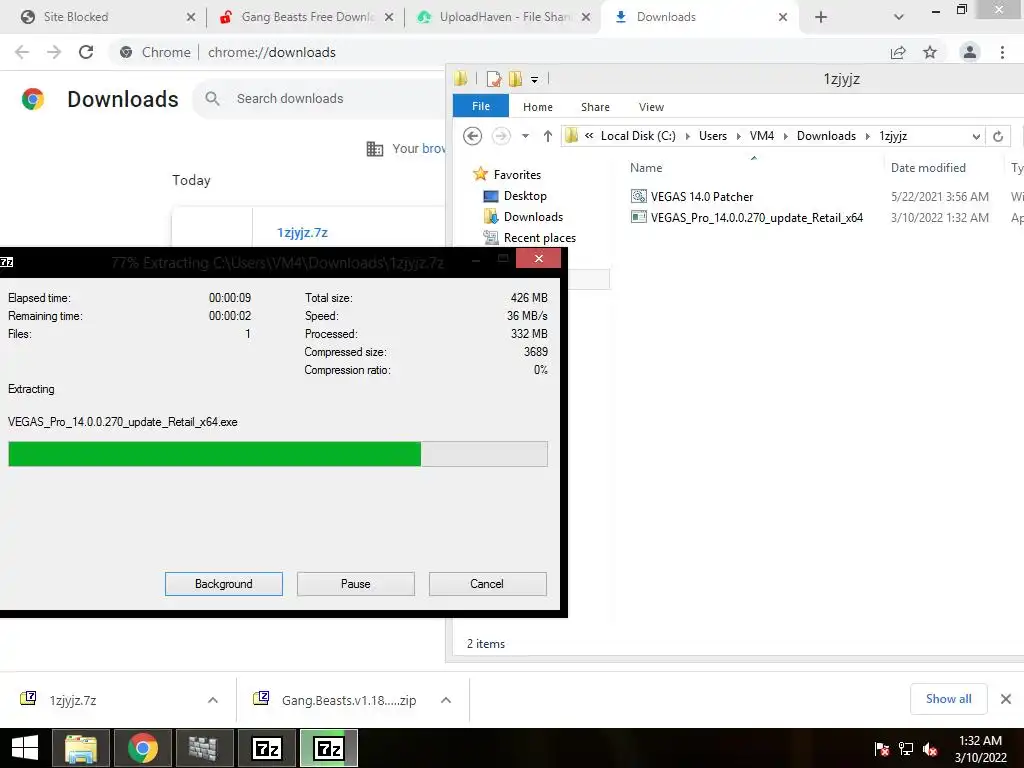1024x768 pixels.
Task: Expand the address bar history dropdown
Action: [976, 136]
